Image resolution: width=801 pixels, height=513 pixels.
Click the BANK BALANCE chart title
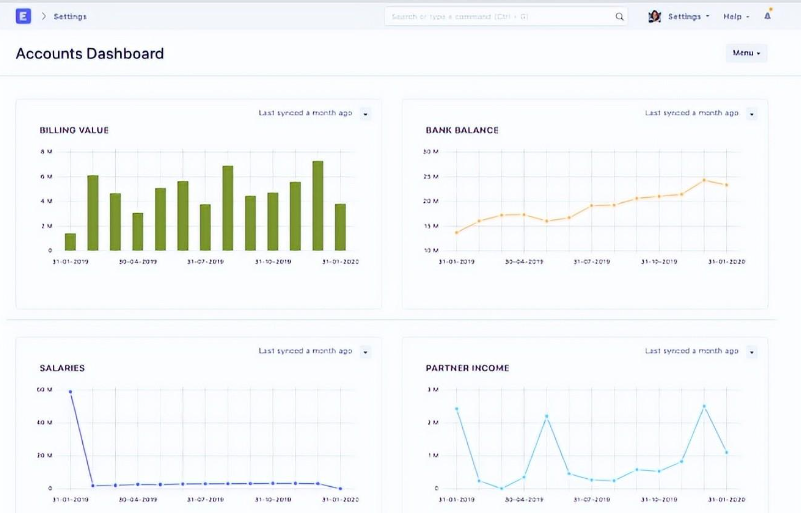click(x=462, y=130)
